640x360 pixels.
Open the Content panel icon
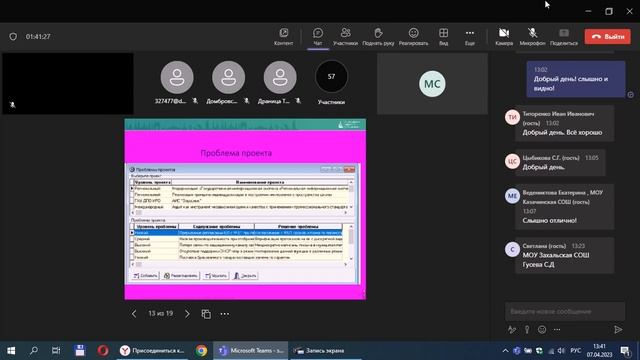tap(283, 36)
